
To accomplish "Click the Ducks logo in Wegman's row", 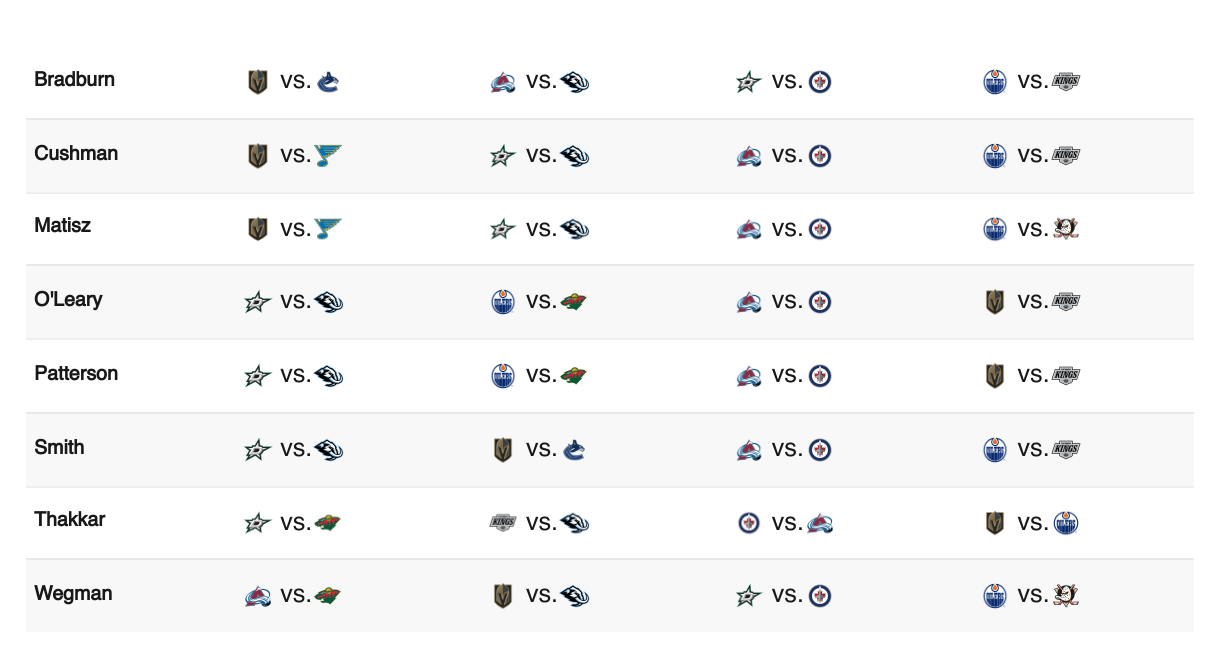I will point(1066,597).
